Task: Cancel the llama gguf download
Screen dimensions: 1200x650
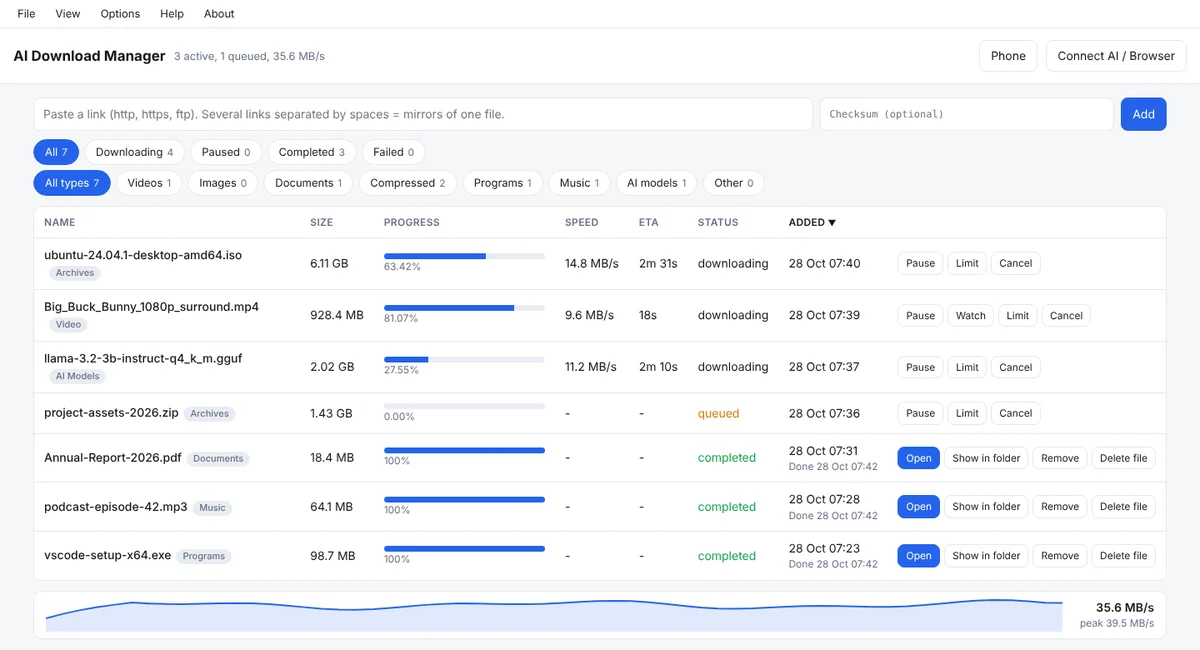Action: (1015, 367)
